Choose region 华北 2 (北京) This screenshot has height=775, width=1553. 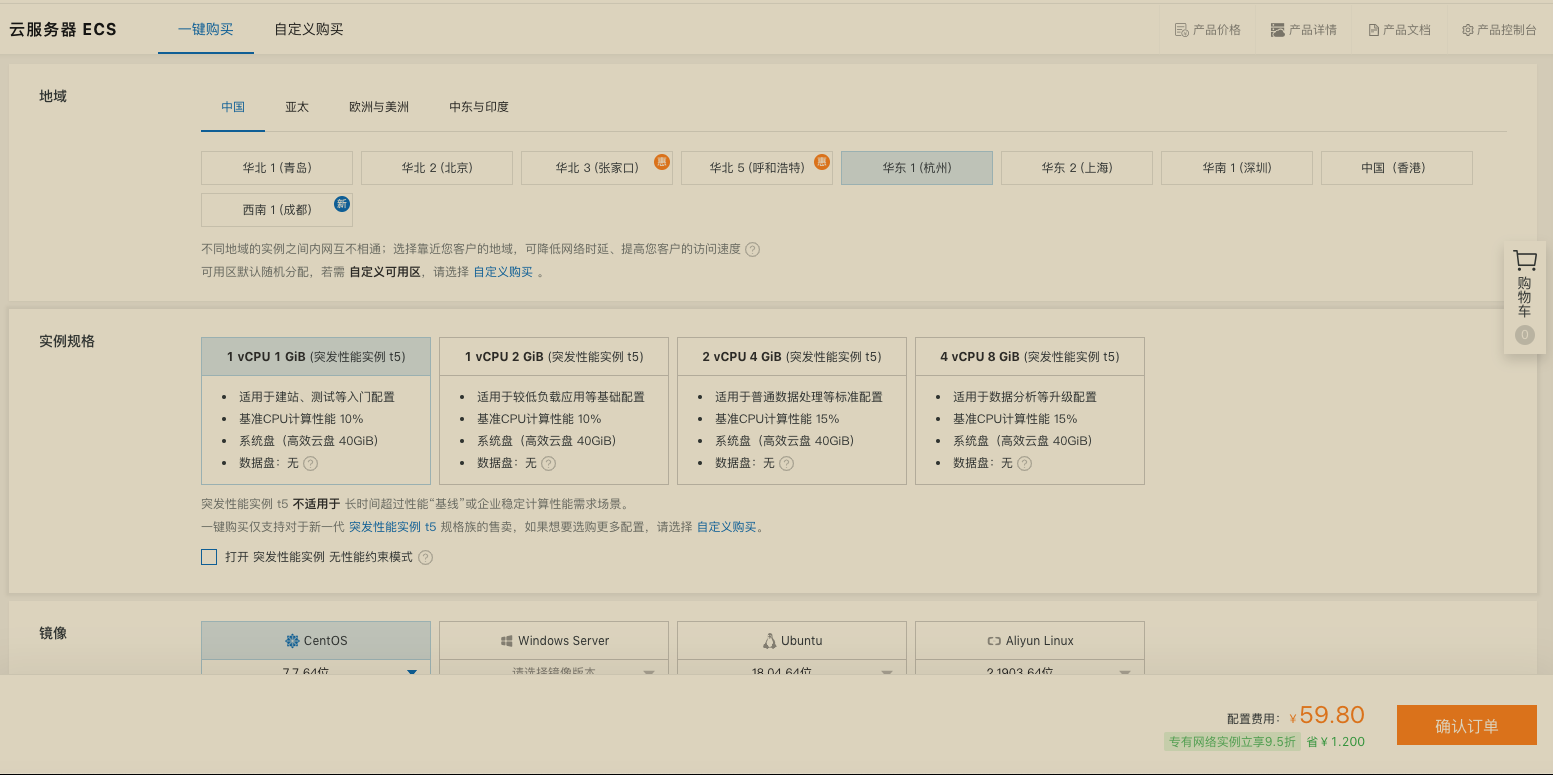[437, 168]
